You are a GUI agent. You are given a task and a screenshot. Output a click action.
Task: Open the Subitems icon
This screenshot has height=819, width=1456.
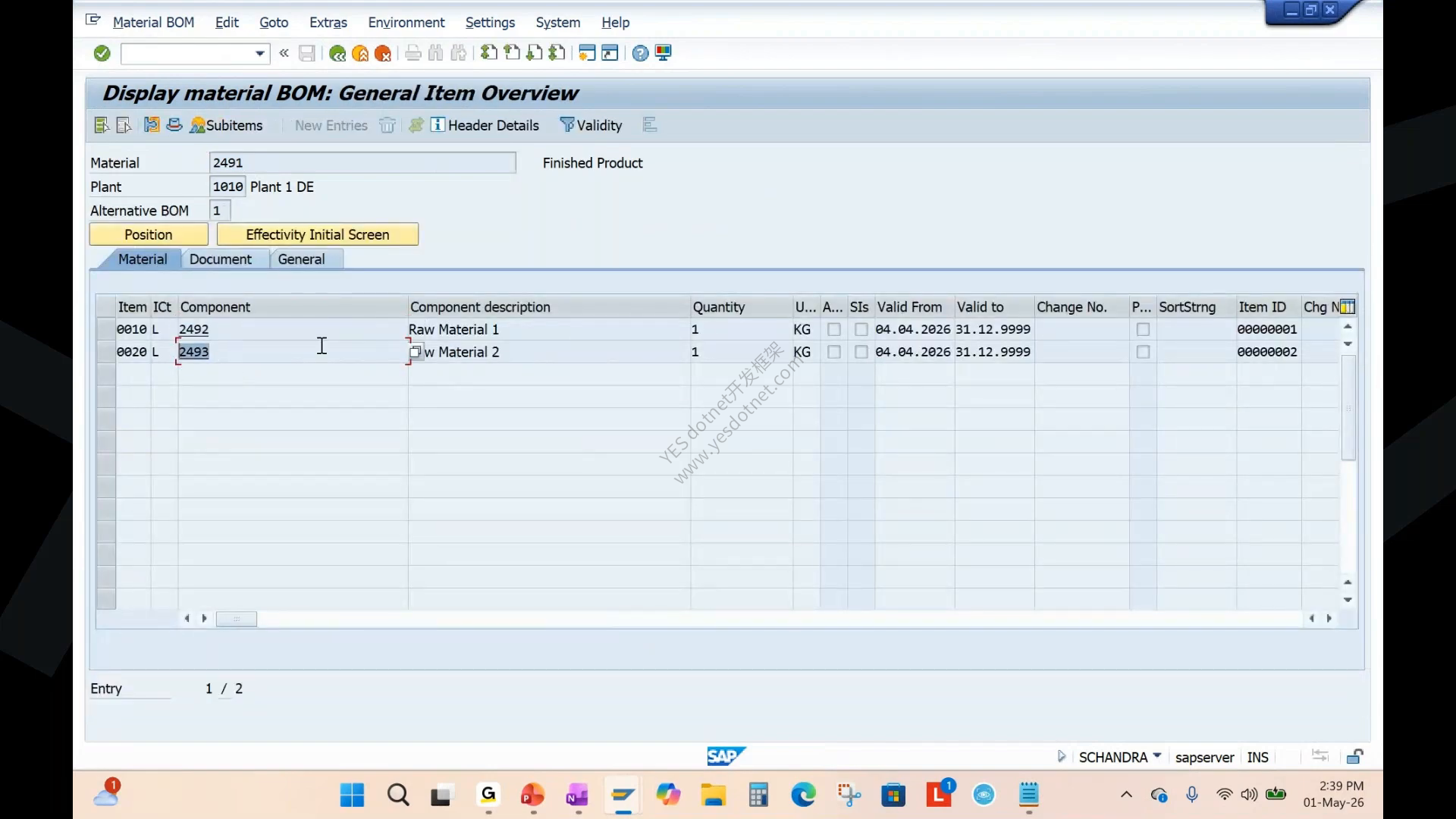click(197, 125)
